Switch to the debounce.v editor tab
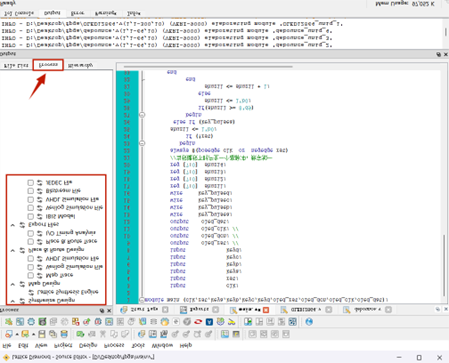The height and width of the screenshot is (363, 449). click(367, 310)
